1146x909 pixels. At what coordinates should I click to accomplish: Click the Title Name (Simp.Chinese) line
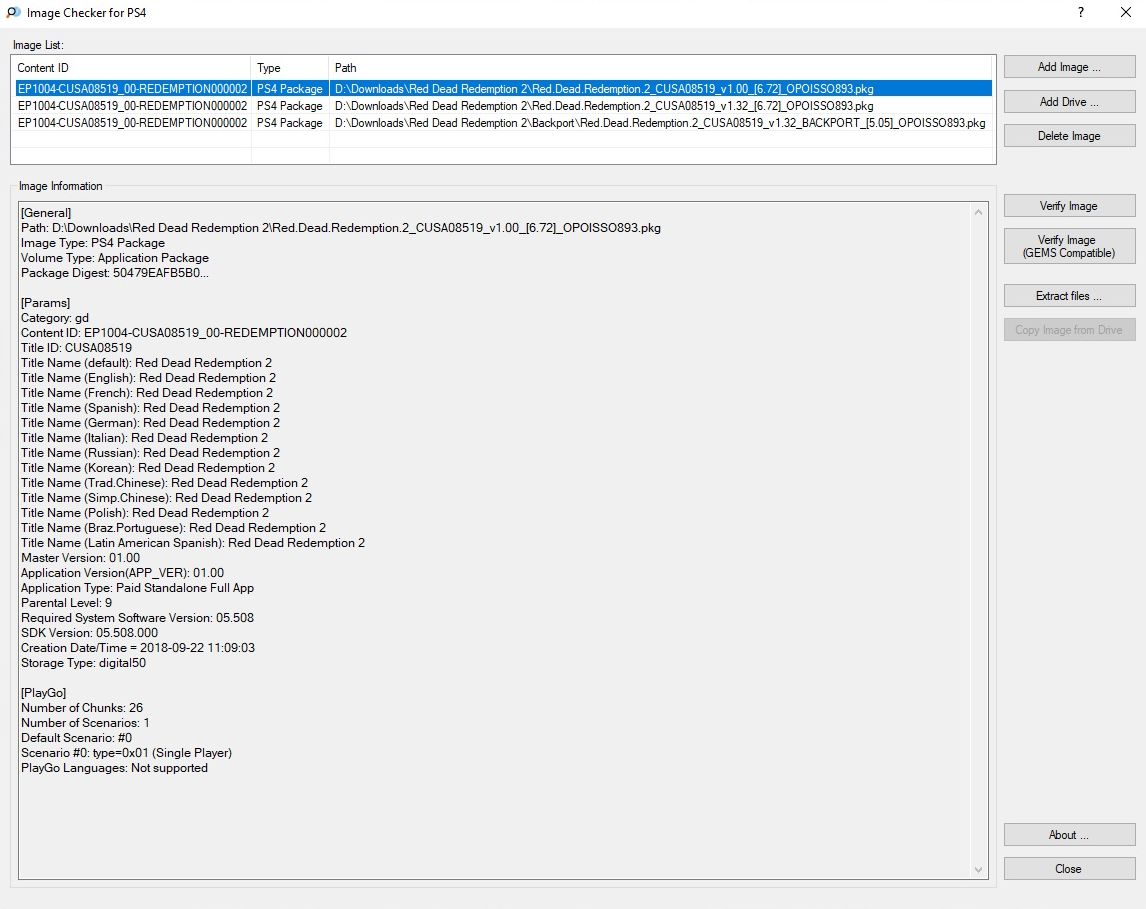[x=167, y=498]
